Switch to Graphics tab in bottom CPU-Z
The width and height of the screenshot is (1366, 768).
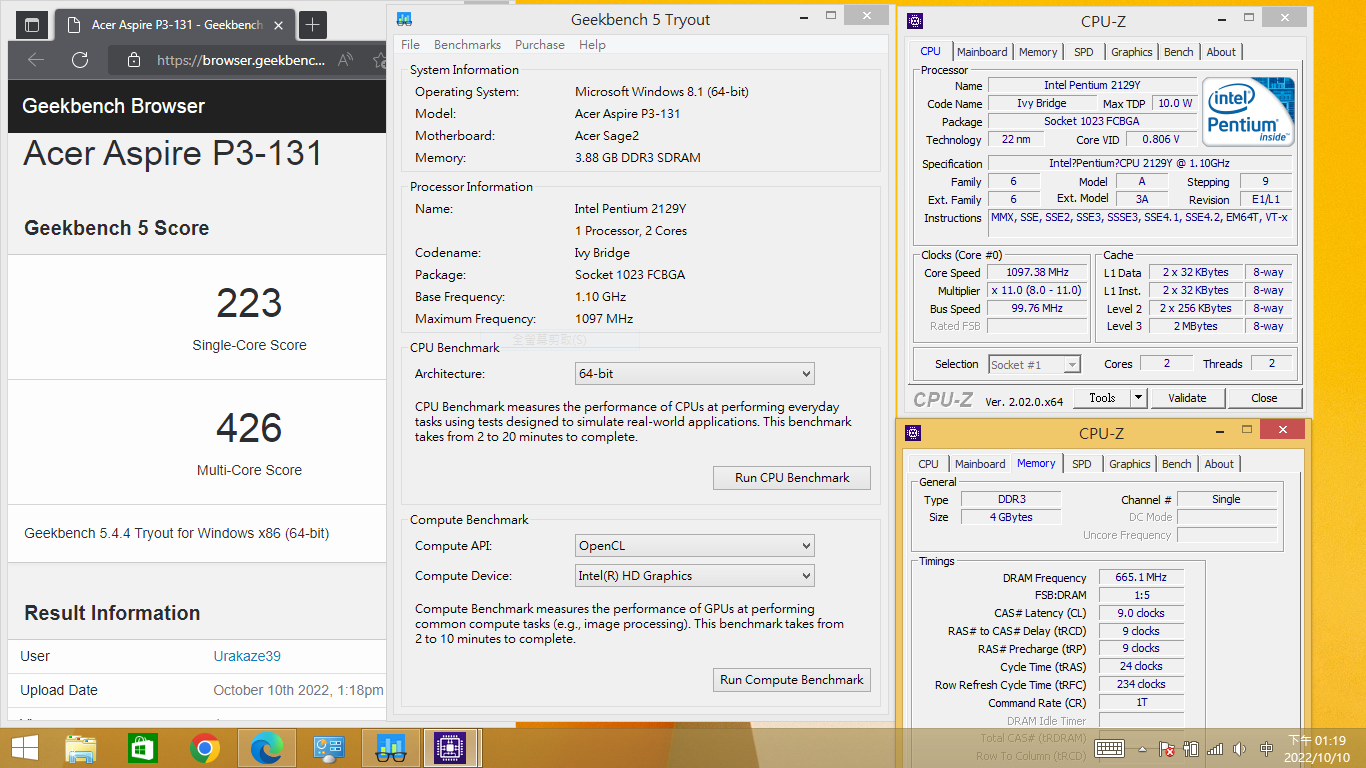point(1130,464)
